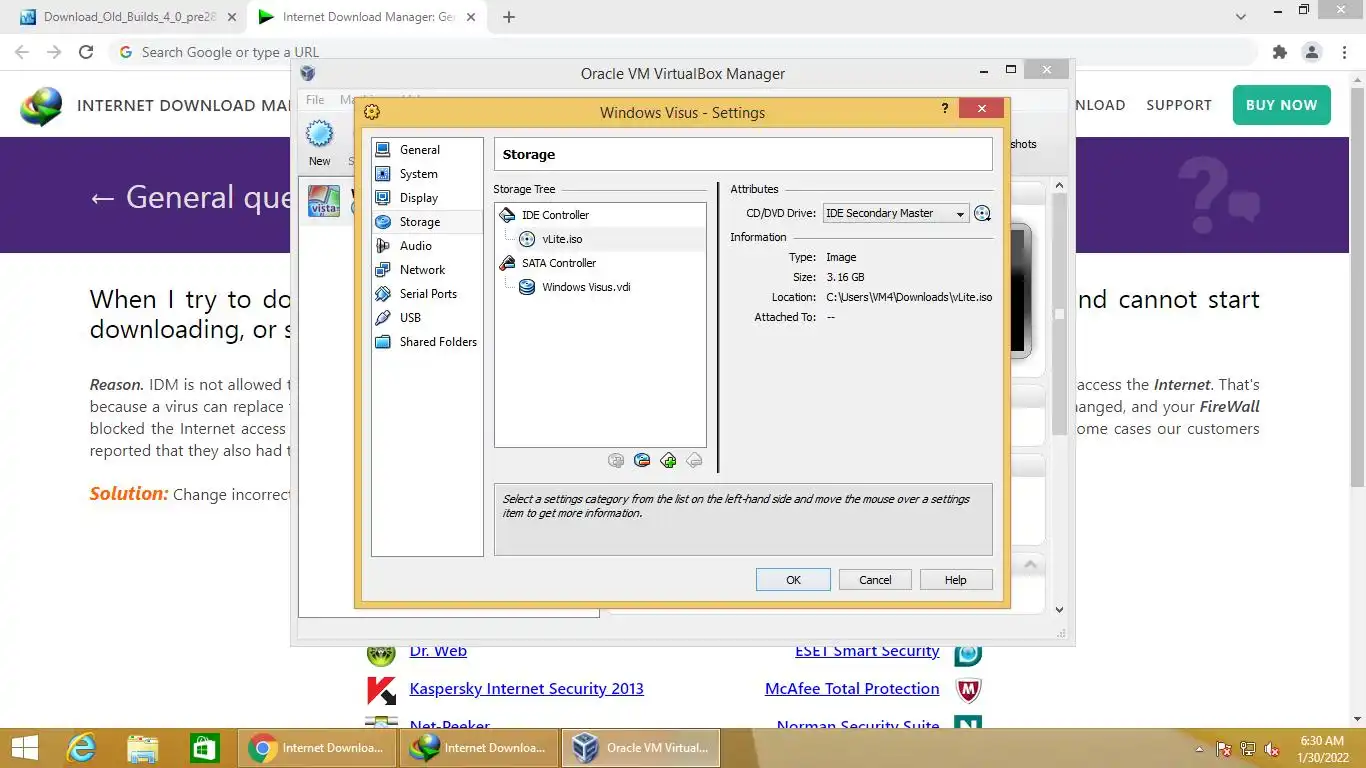Open the Dr. Web link
Image resolution: width=1366 pixels, height=768 pixels.
click(x=438, y=651)
